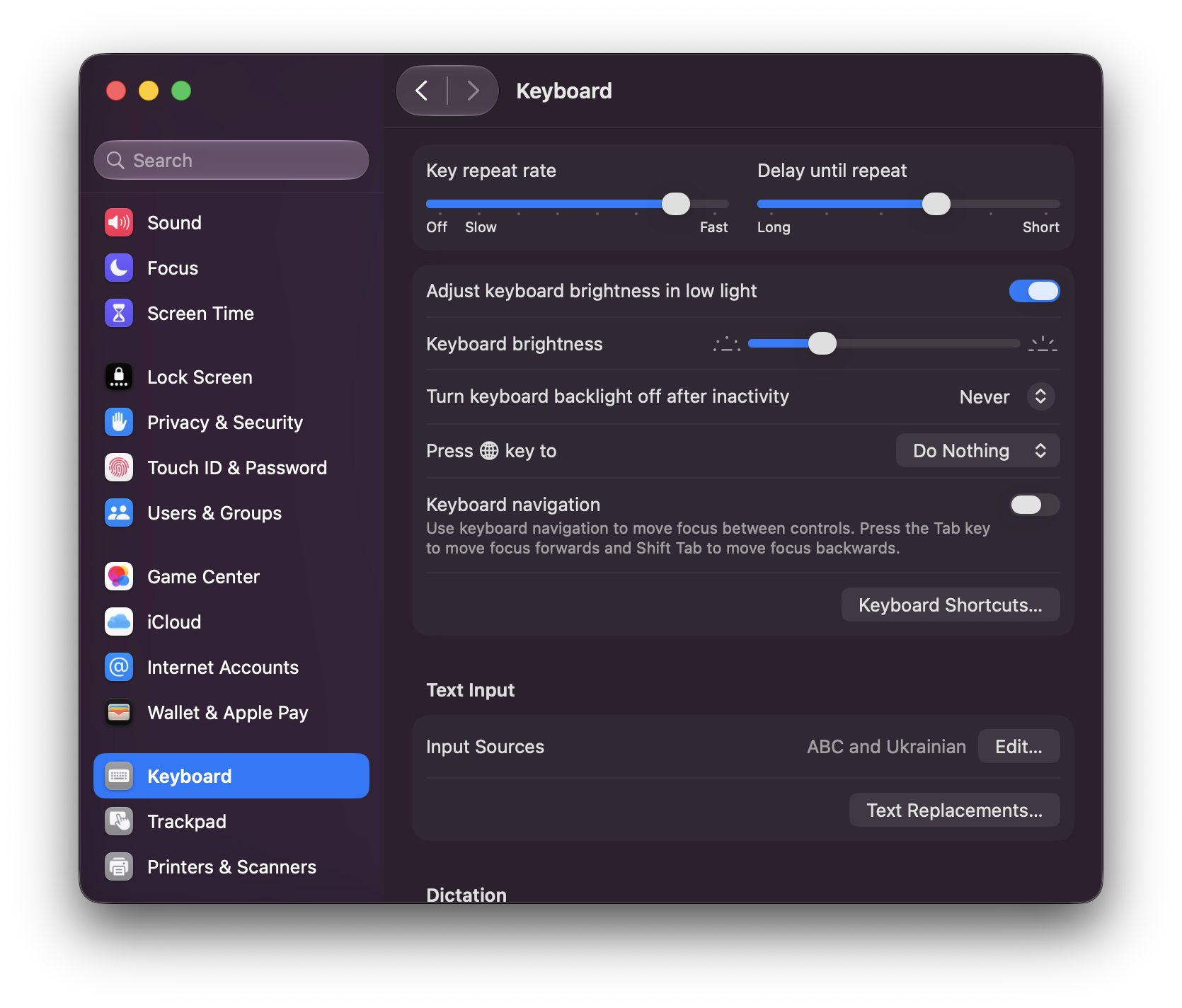
Task: Click the Text Input section heading
Action: click(x=470, y=689)
